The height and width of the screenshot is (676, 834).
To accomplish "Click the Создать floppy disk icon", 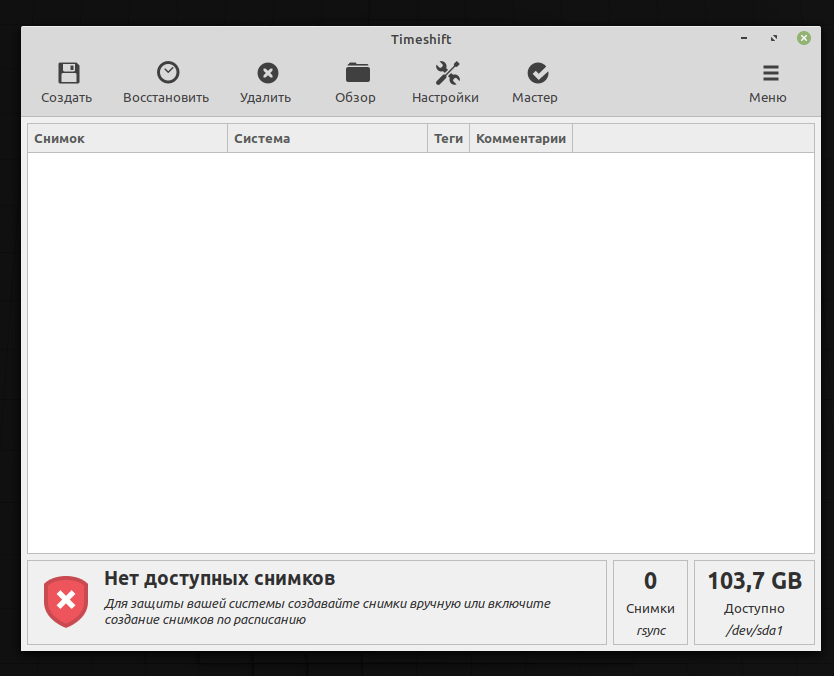I will tap(69, 73).
